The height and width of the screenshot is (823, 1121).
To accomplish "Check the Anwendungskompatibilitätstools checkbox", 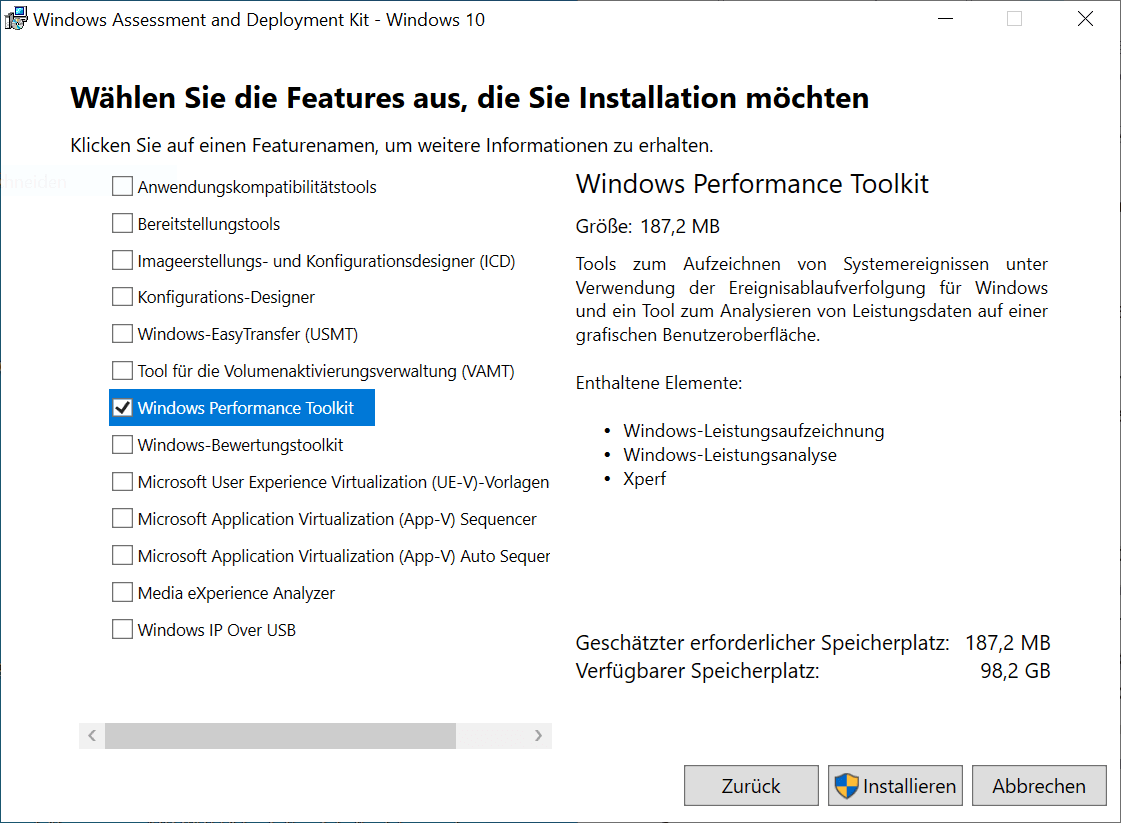I will pos(122,186).
